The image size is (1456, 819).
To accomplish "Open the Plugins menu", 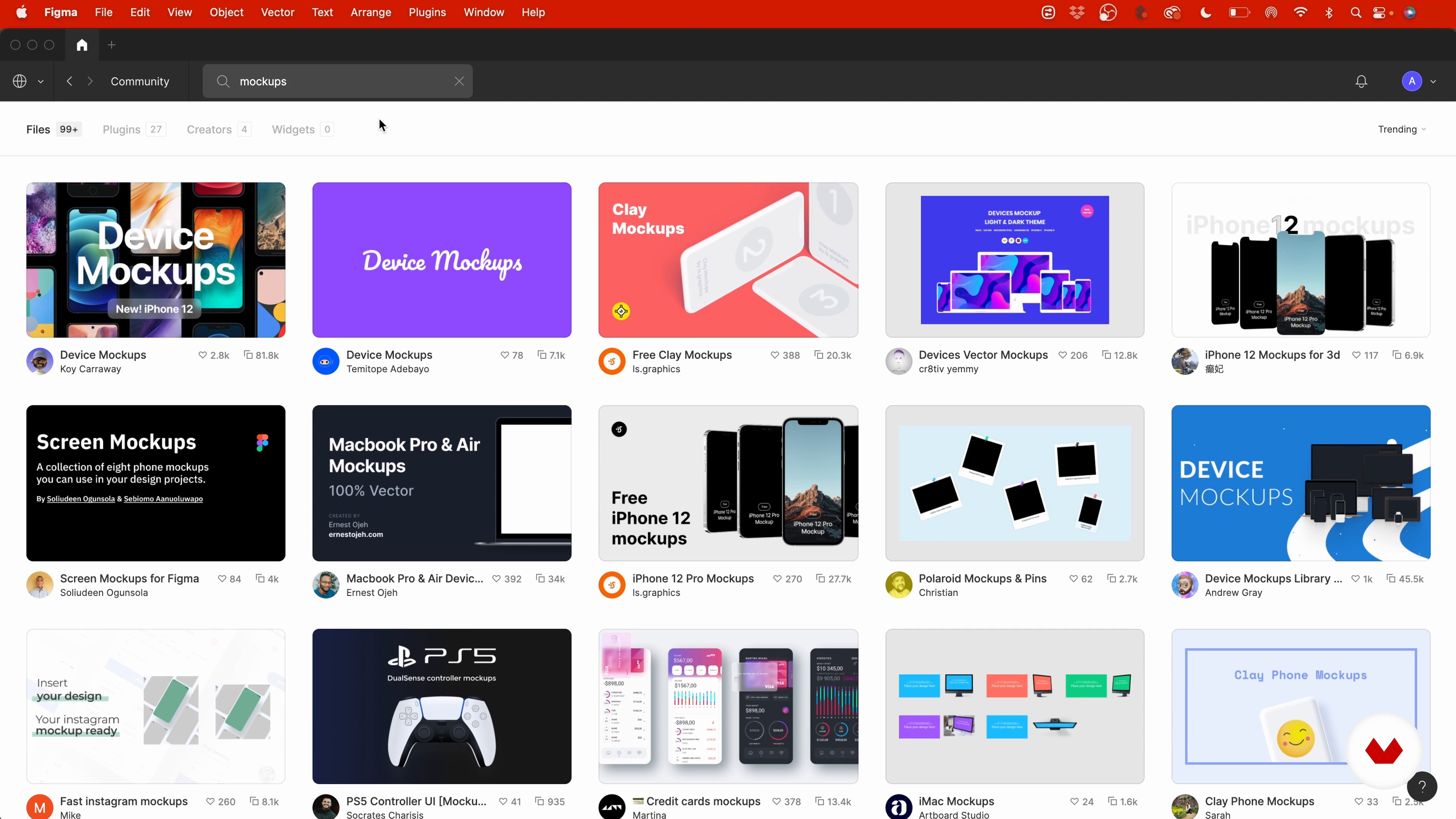I will 427,13.
